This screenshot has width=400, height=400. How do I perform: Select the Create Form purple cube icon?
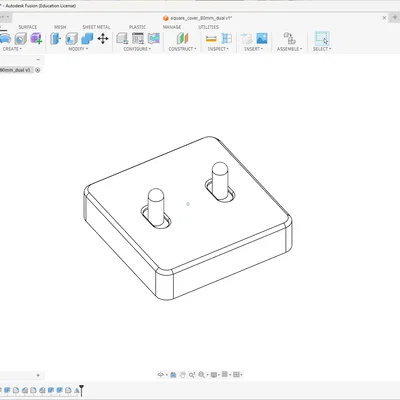[x=36, y=39]
